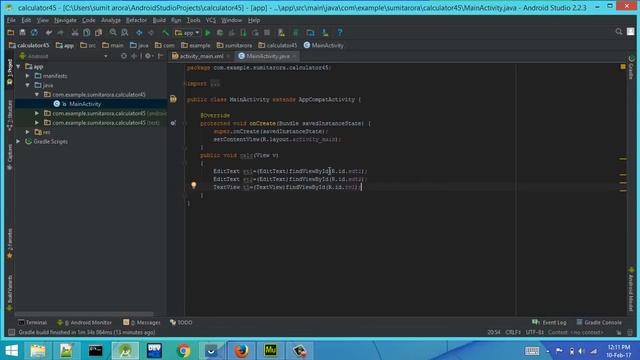Viewport: 640px width, 360px height.
Task: Open the Android Monitor tool window
Action: click(84, 322)
